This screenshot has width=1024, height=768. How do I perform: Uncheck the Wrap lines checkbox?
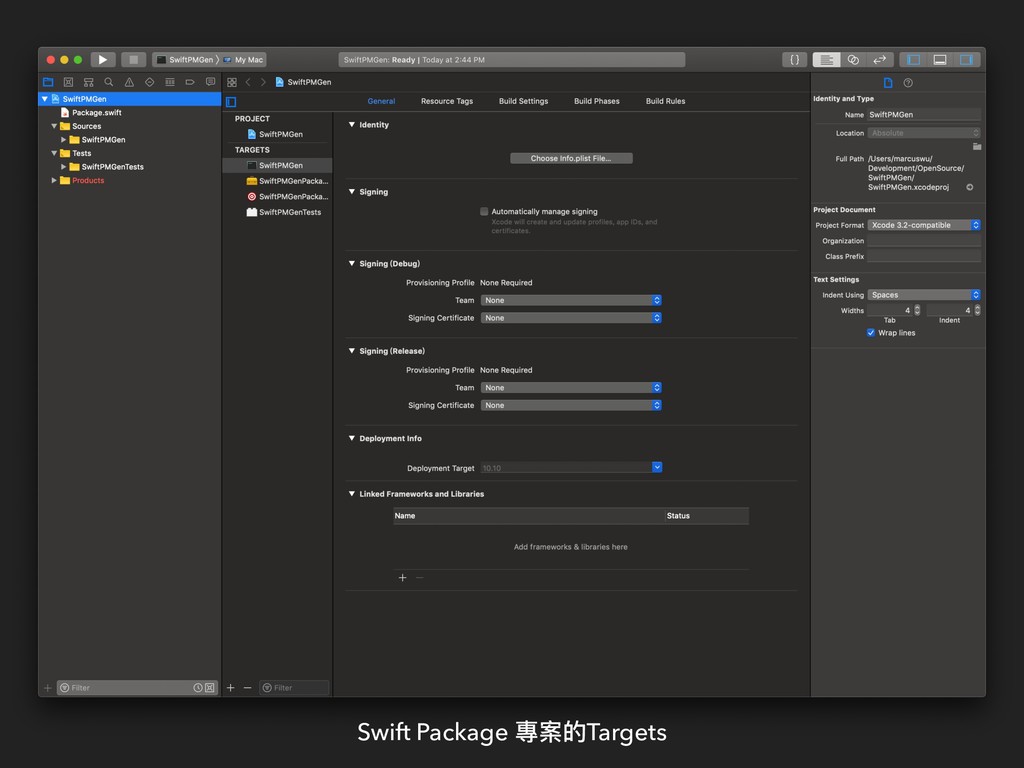871,333
